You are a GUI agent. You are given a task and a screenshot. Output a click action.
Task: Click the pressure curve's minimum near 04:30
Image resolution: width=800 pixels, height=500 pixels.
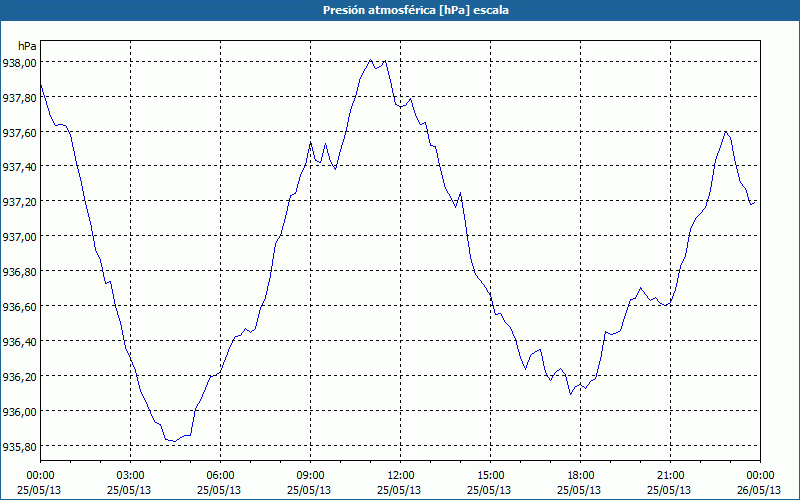[174, 441]
